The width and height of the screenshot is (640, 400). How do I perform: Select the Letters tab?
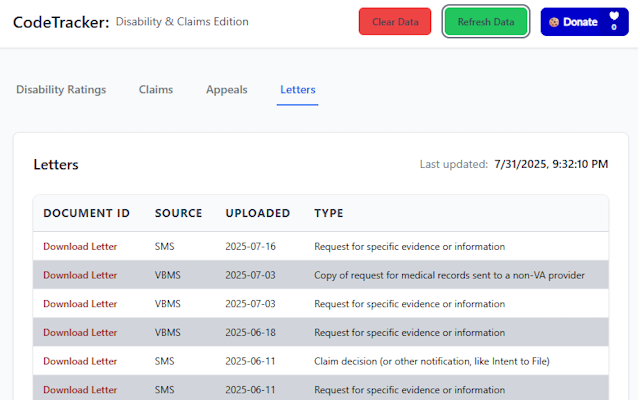coord(298,89)
